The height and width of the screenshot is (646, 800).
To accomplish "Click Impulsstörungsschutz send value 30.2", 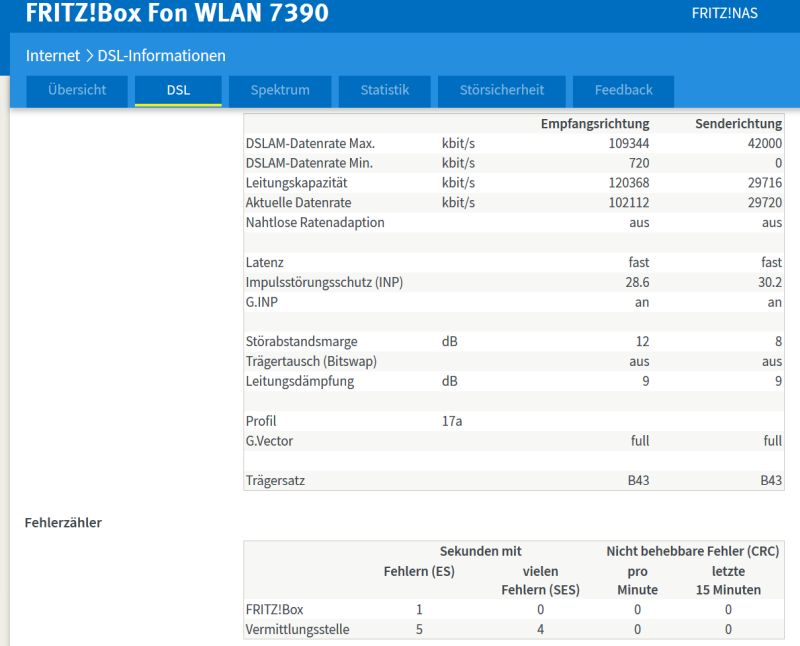I will point(770,282).
